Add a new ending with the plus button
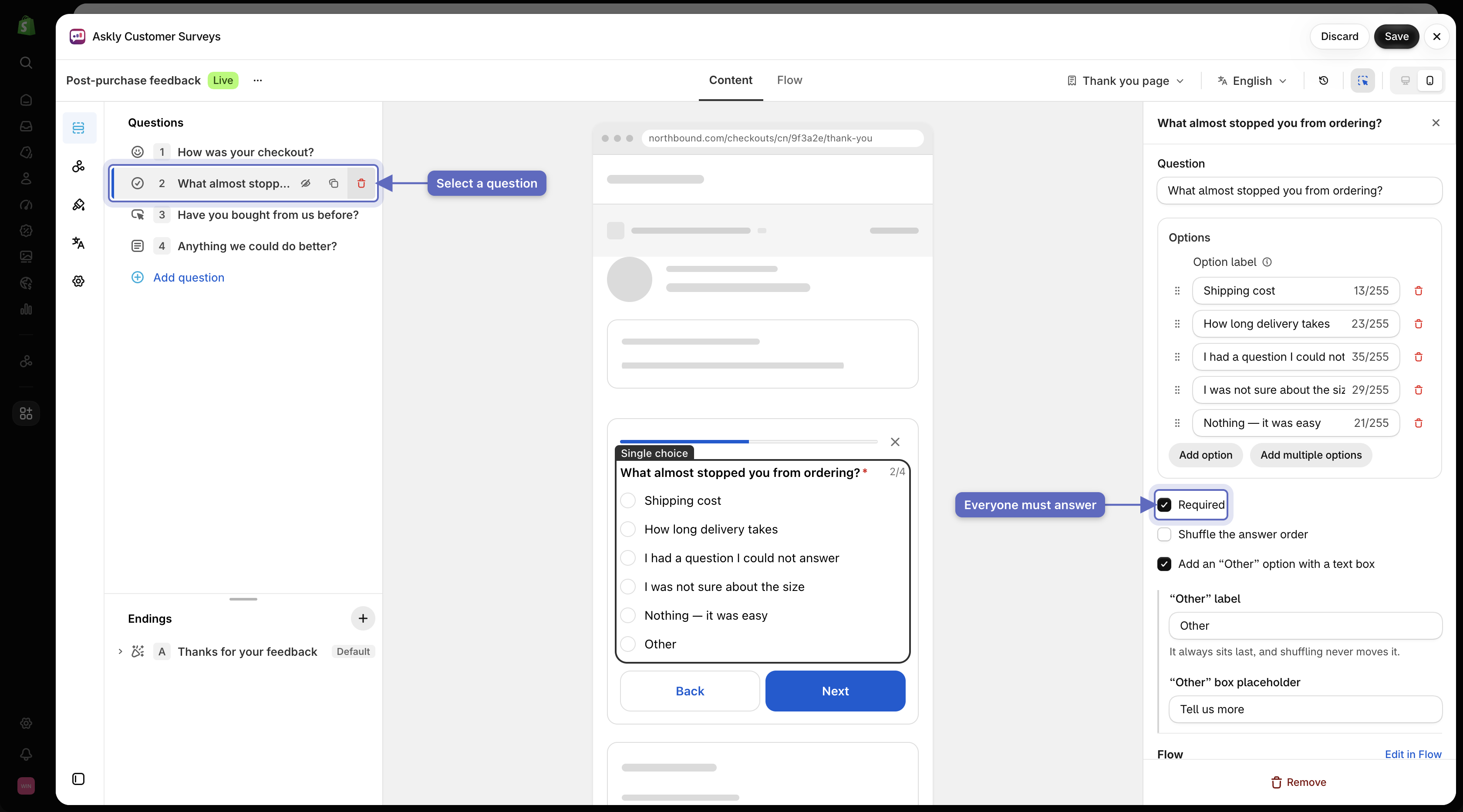This screenshot has width=1463, height=812. 363,618
